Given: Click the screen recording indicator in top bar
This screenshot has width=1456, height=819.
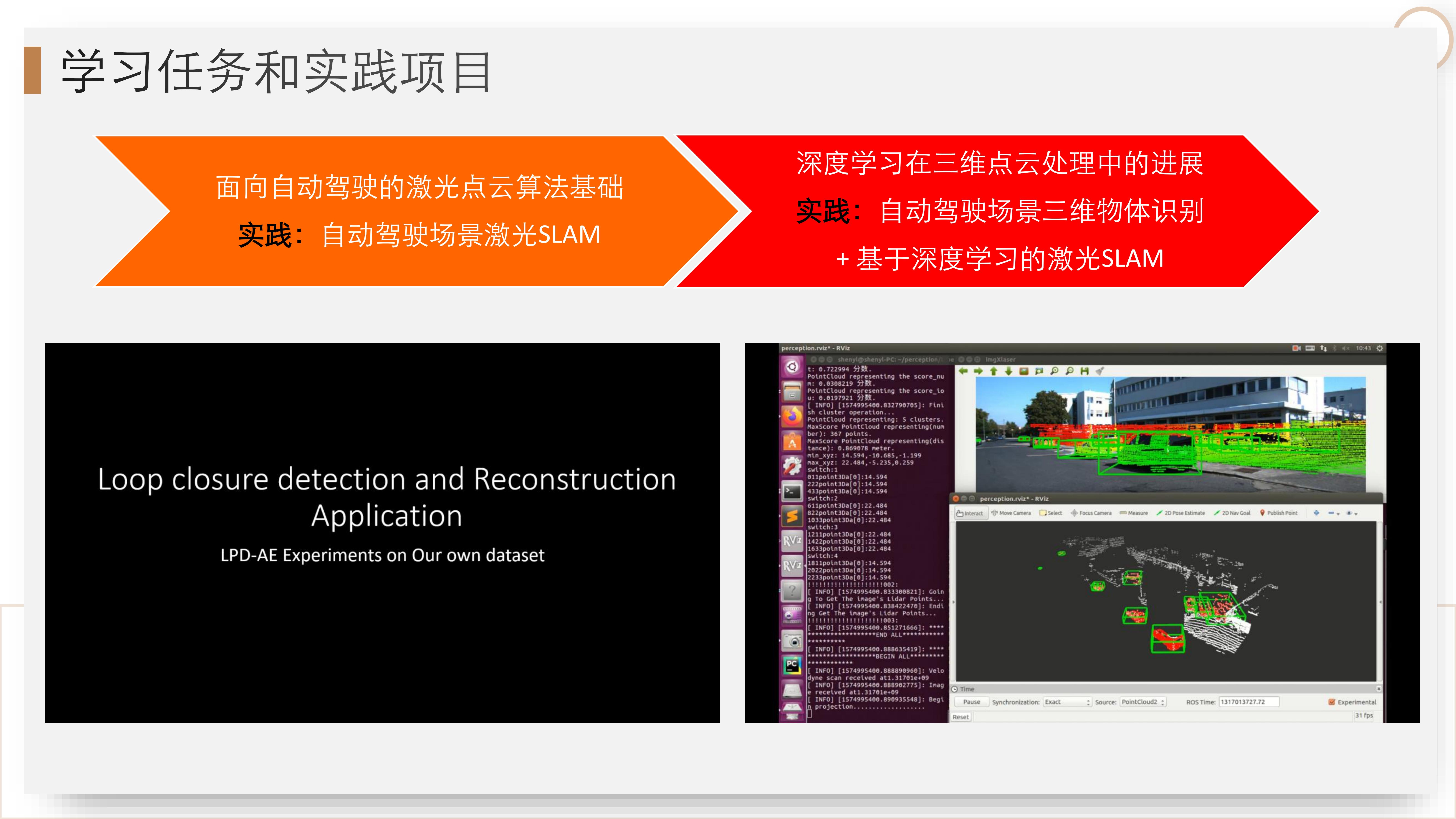Looking at the screenshot, I should tap(1296, 348).
